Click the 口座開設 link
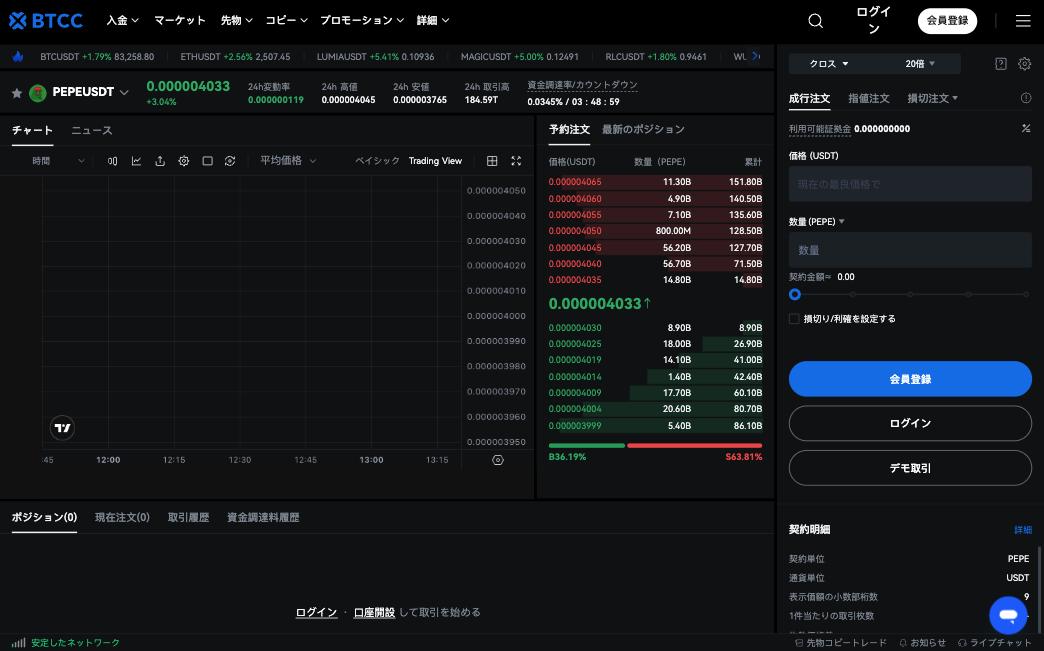This screenshot has height=651, width=1044. (374, 612)
